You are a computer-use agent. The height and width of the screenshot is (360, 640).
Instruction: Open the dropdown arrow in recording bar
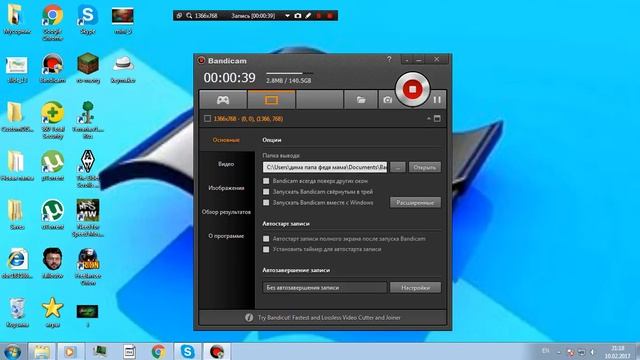[287, 16]
